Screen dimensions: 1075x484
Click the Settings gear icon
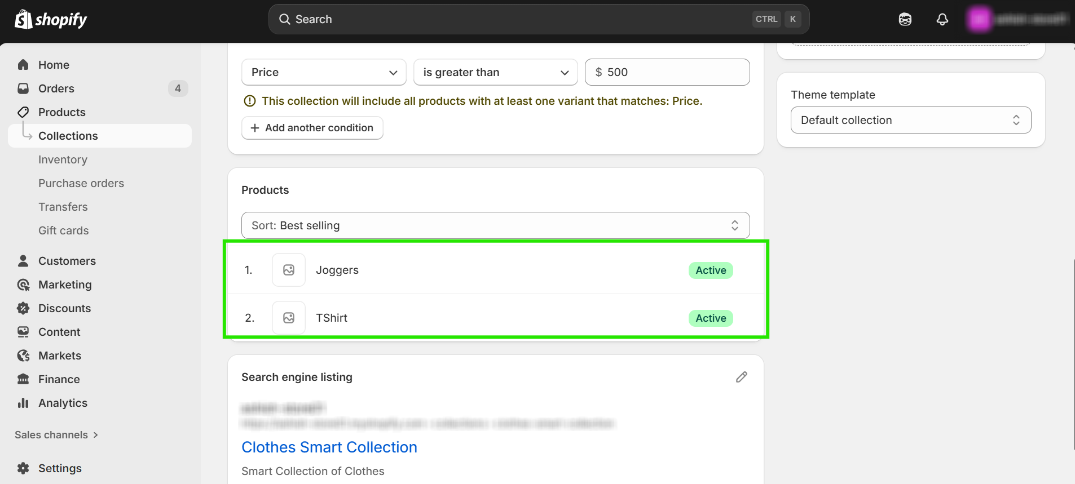tap(23, 468)
